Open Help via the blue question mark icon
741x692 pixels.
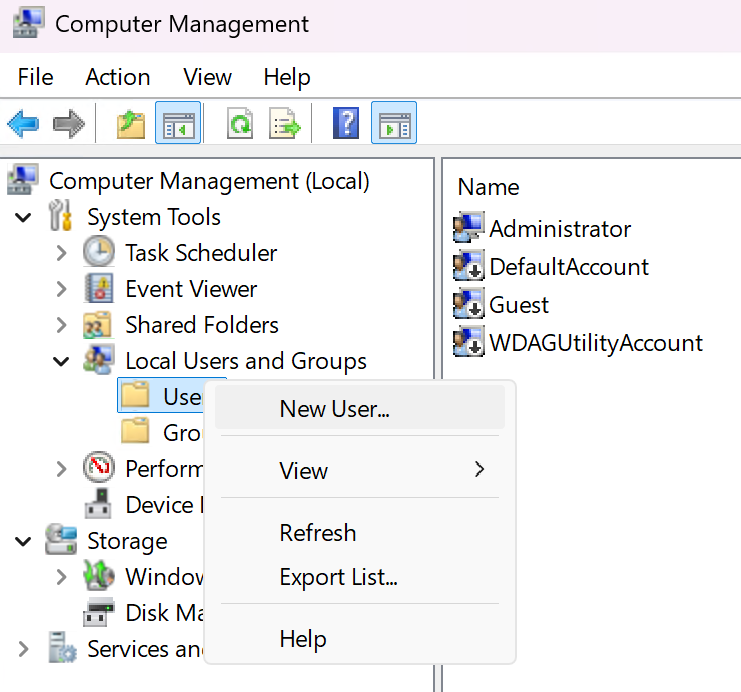346,123
